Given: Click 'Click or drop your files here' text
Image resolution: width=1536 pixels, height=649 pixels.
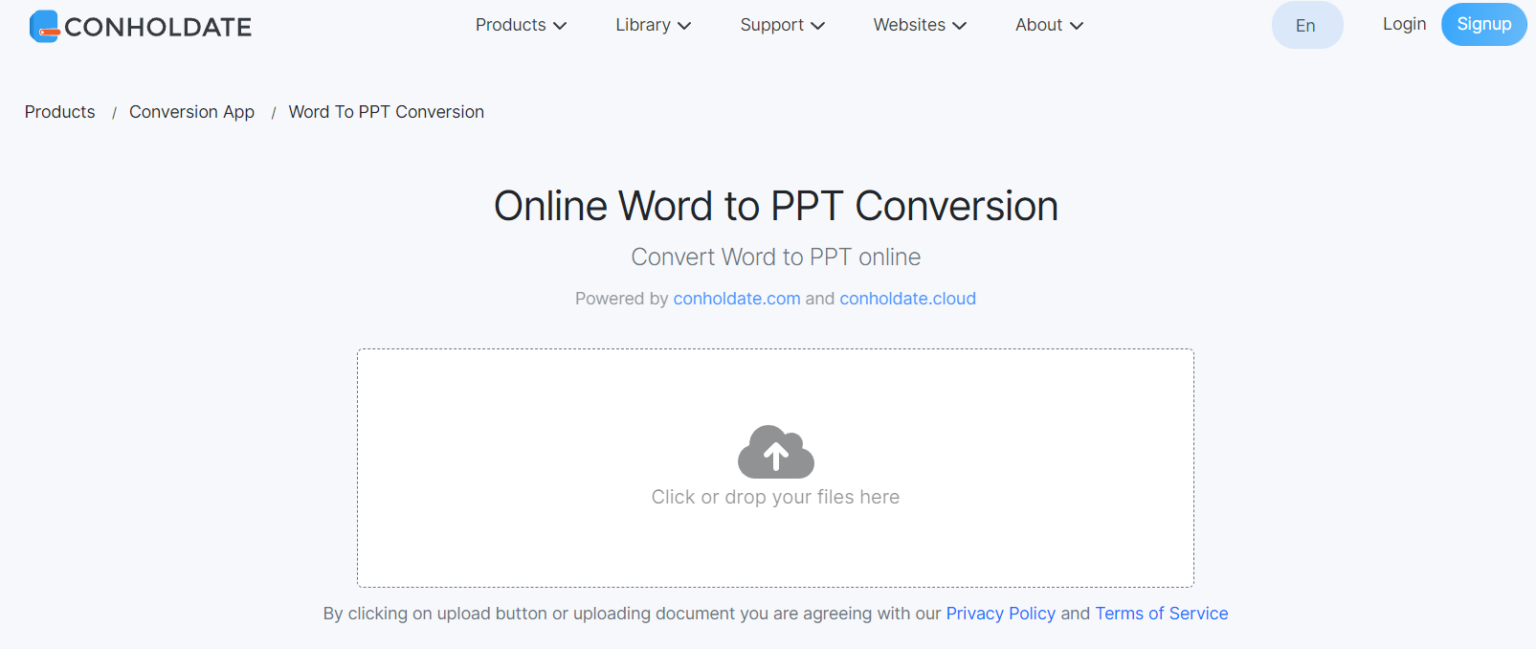Looking at the screenshot, I should pos(776,497).
